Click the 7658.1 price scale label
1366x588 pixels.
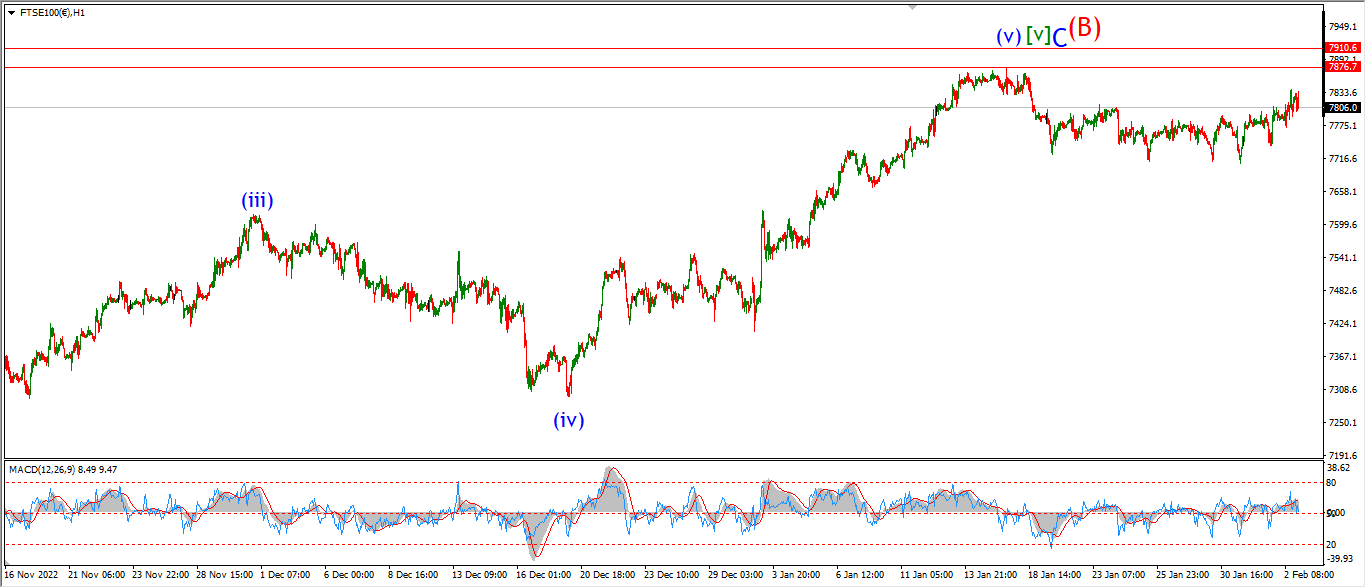coord(1341,192)
